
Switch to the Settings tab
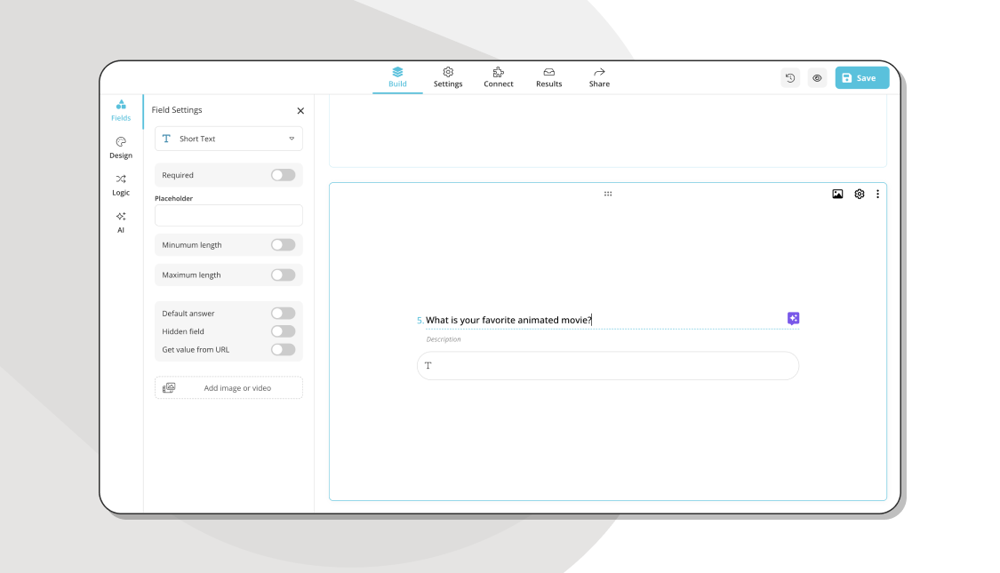(448, 77)
